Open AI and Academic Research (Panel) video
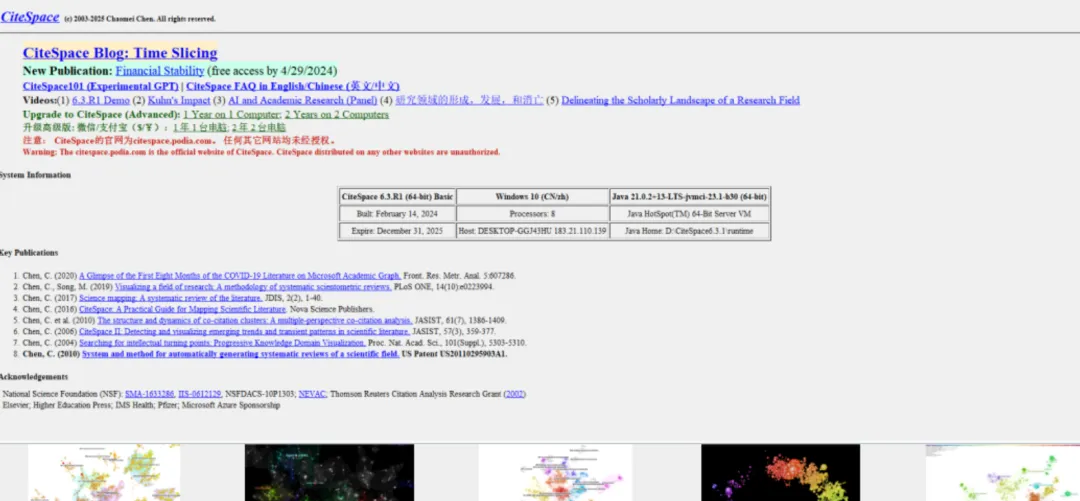The image size is (1080, 501). 302,100
